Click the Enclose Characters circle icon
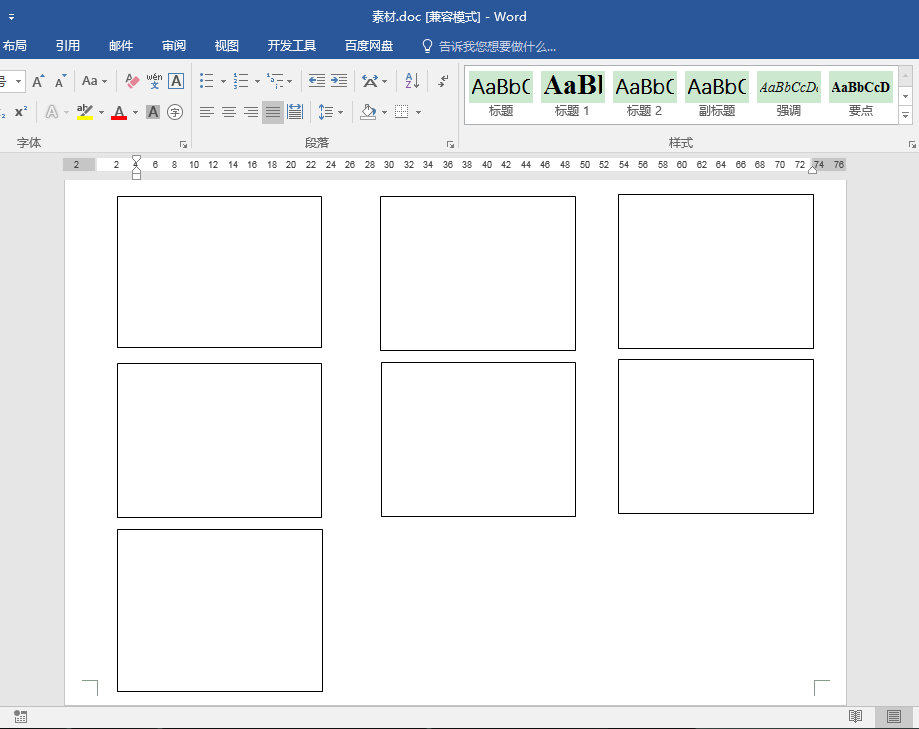The width and height of the screenshot is (919, 729). click(x=175, y=112)
